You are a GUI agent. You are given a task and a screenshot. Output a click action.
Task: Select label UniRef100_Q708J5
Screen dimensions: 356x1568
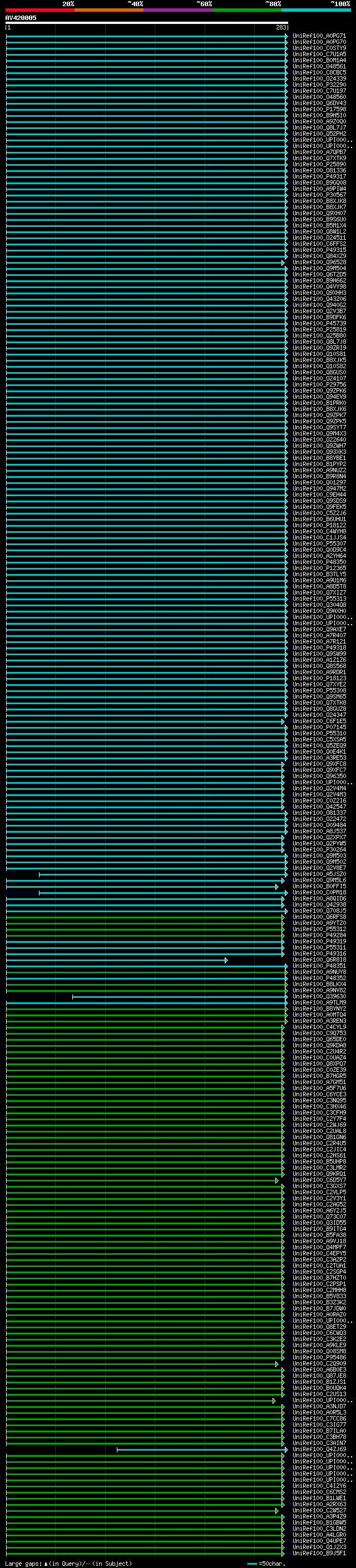[319, 911]
